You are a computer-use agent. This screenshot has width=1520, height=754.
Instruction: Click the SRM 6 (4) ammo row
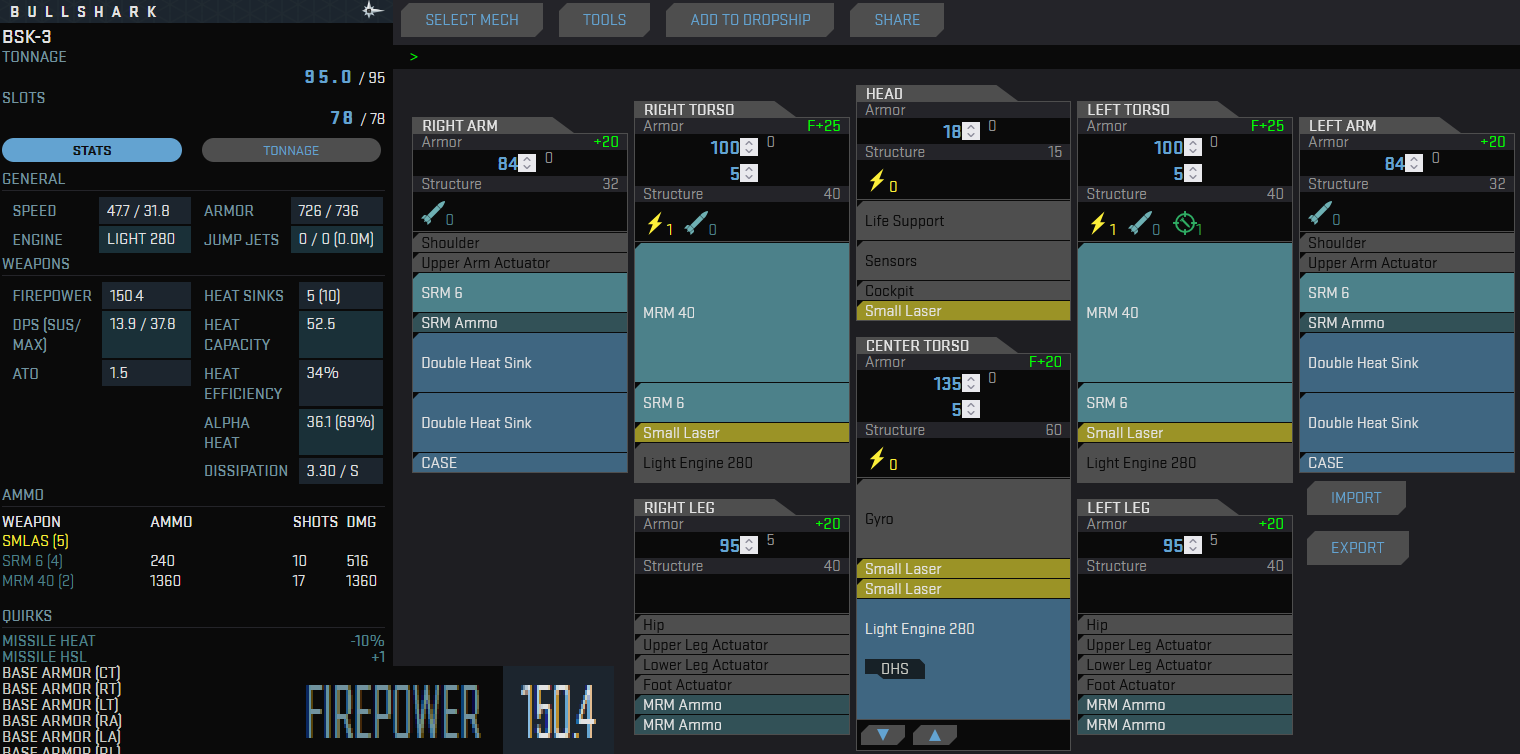[193, 561]
